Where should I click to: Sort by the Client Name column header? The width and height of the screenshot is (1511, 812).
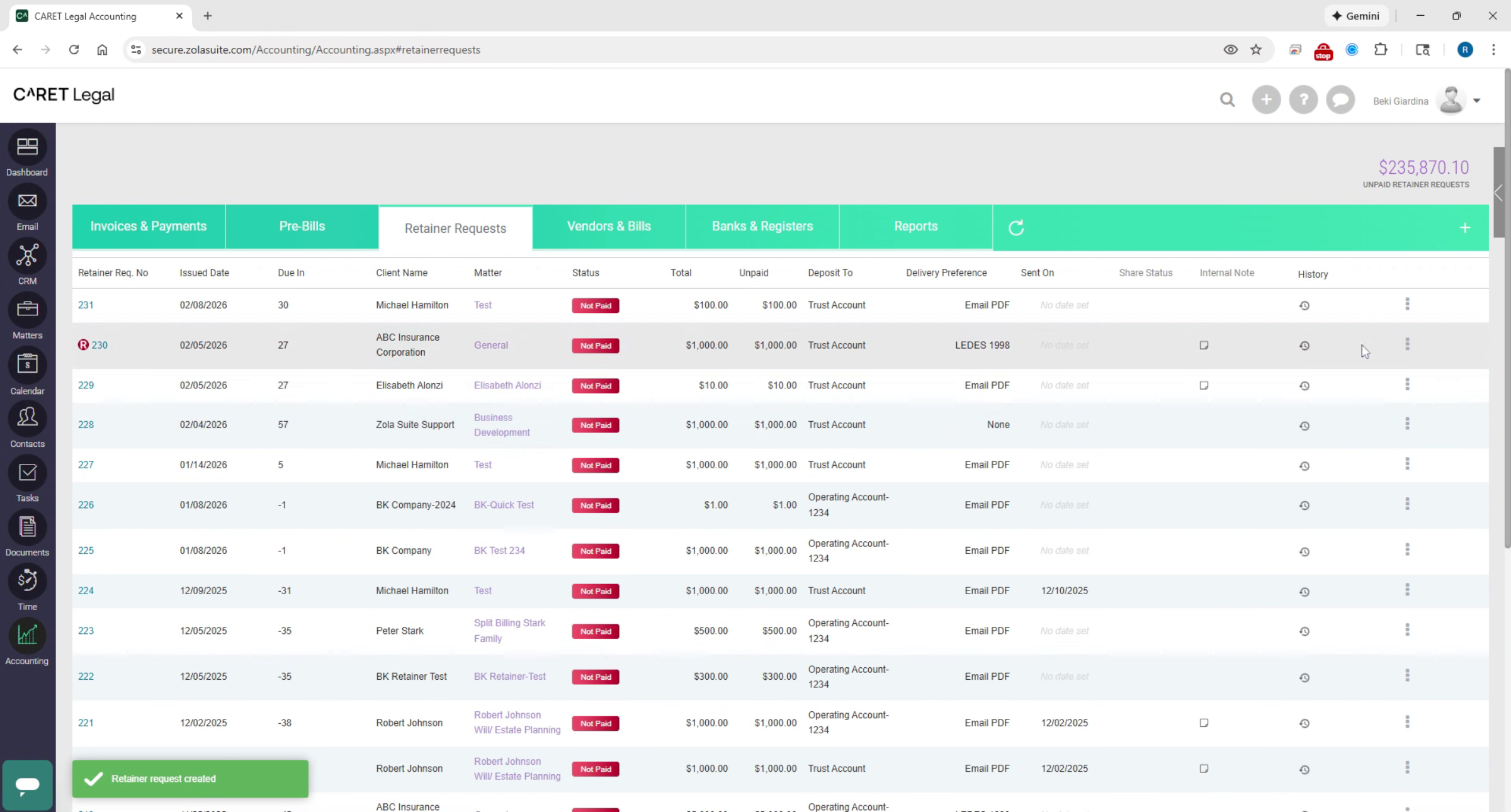click(x=402, y=273)
